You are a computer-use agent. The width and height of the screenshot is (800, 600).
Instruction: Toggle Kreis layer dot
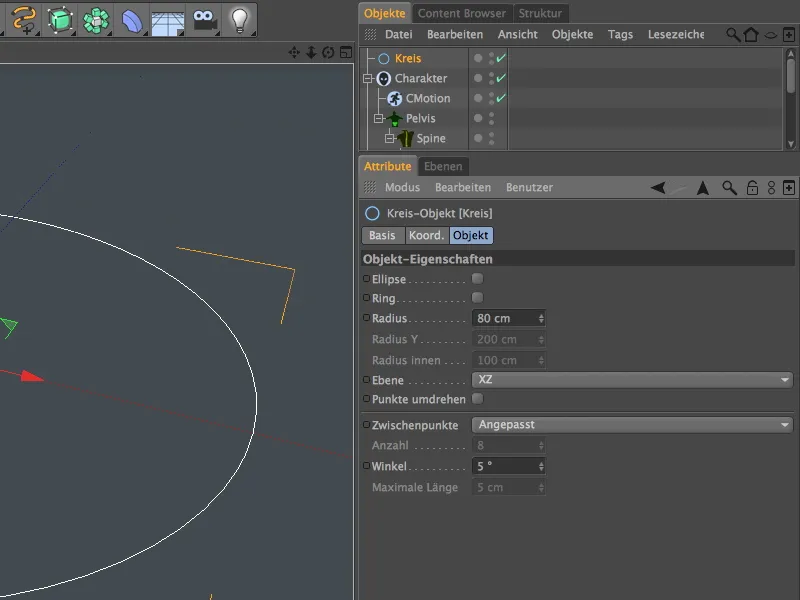point(478,58)
